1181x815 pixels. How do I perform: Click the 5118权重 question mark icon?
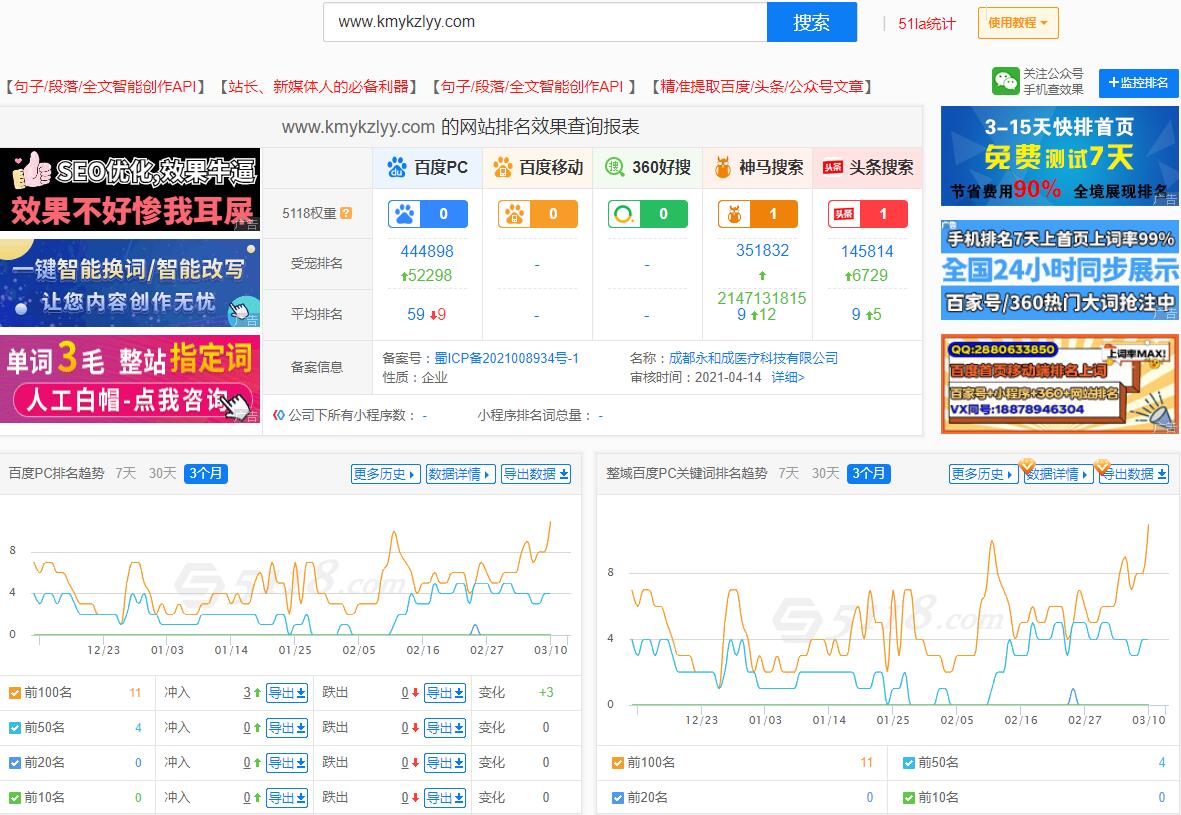tap(346, 213)
